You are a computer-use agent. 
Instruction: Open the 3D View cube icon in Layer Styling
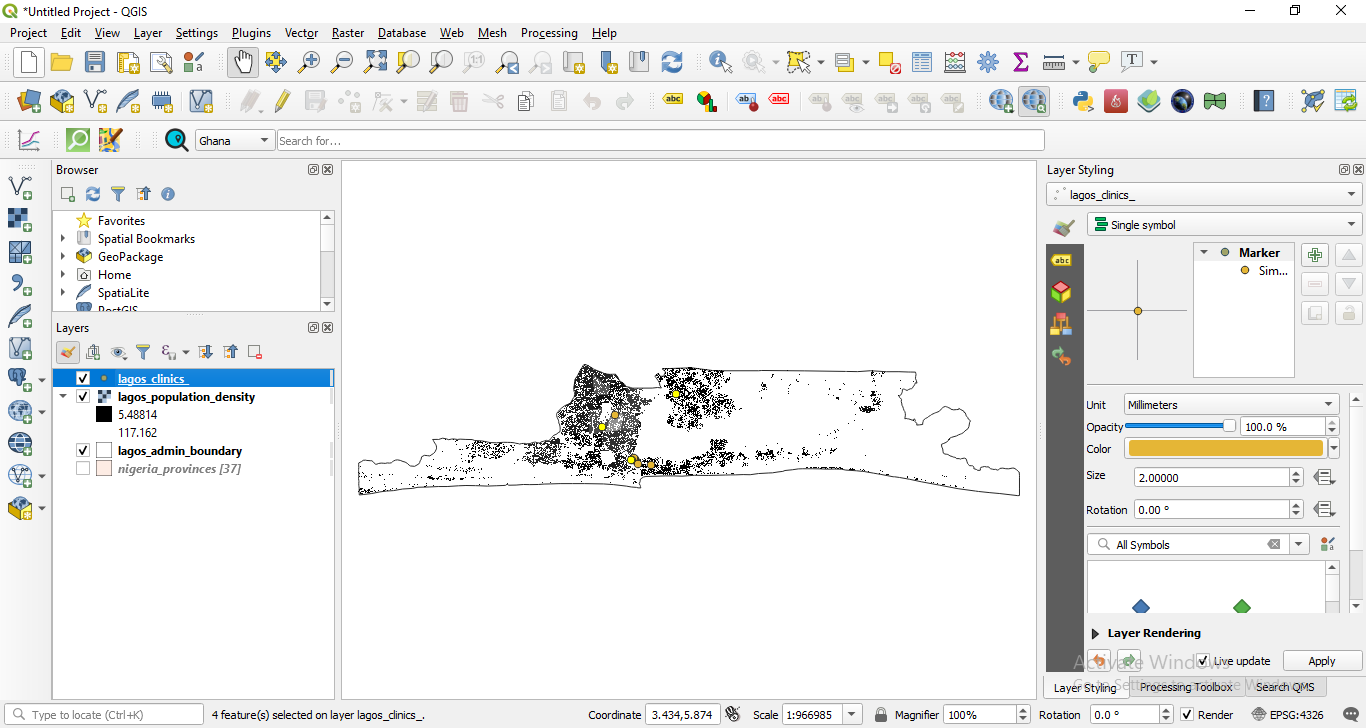[x=1061, y=292]
